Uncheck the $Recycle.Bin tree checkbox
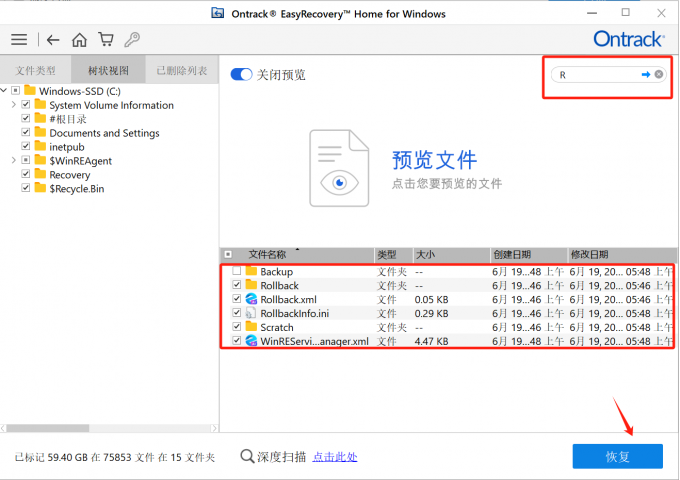 [x=26, y=188]
